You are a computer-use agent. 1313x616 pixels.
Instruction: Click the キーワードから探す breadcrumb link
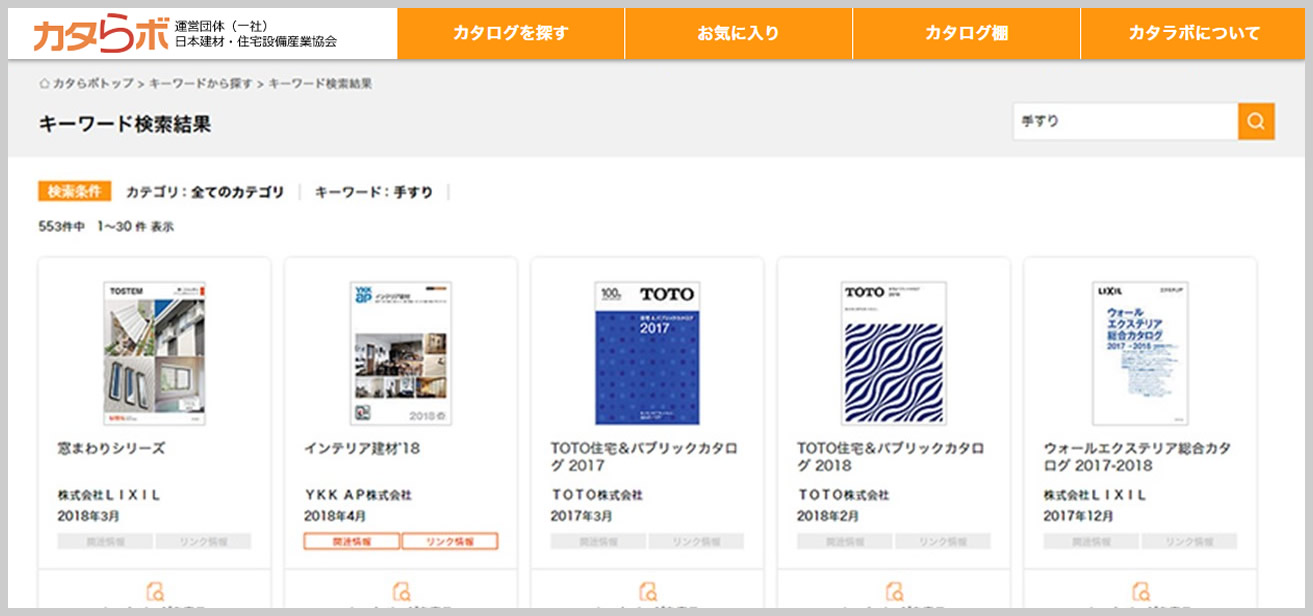(200, 84)
